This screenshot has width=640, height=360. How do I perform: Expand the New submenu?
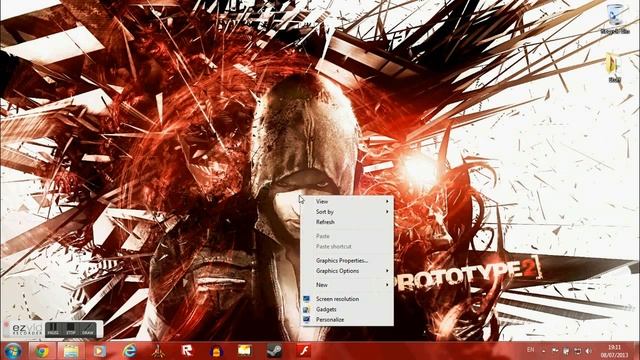tap(347, 285)
